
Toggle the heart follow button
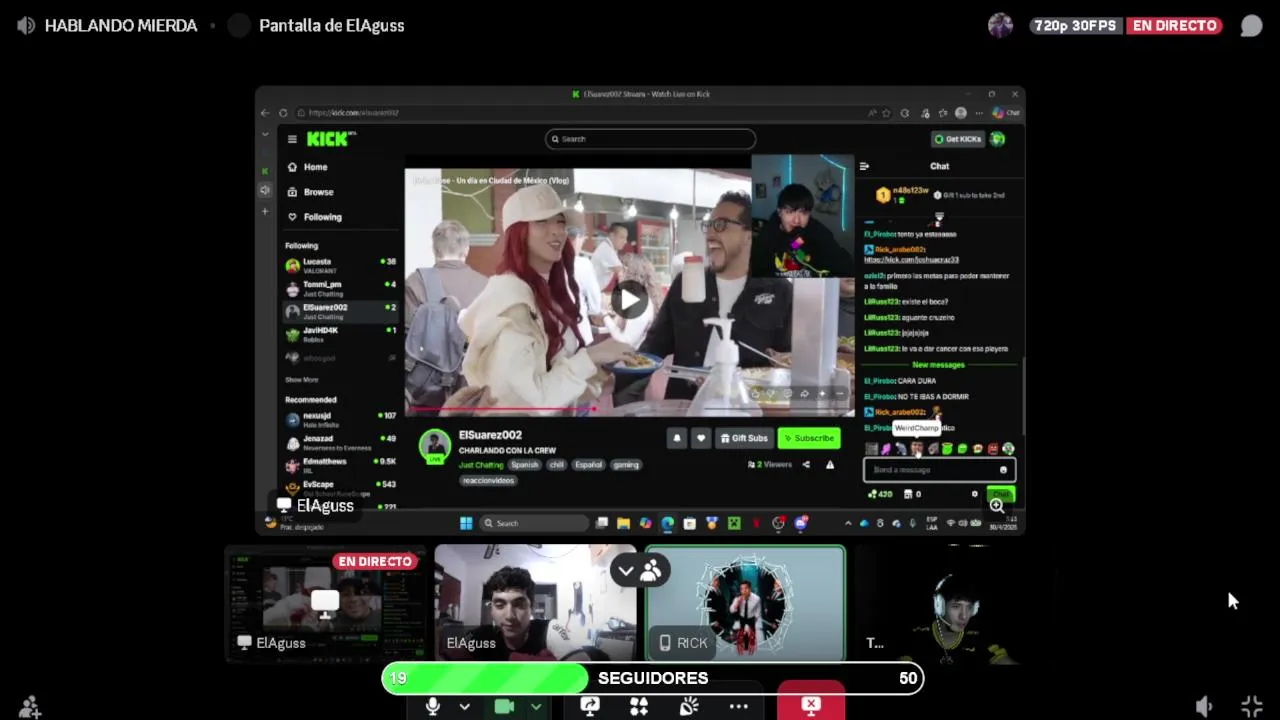coord(701,438)
